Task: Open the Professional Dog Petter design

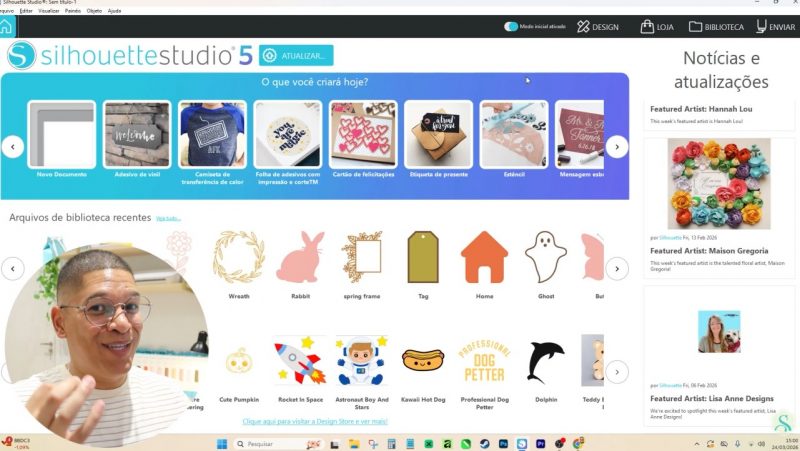Action: pos(484,361)
